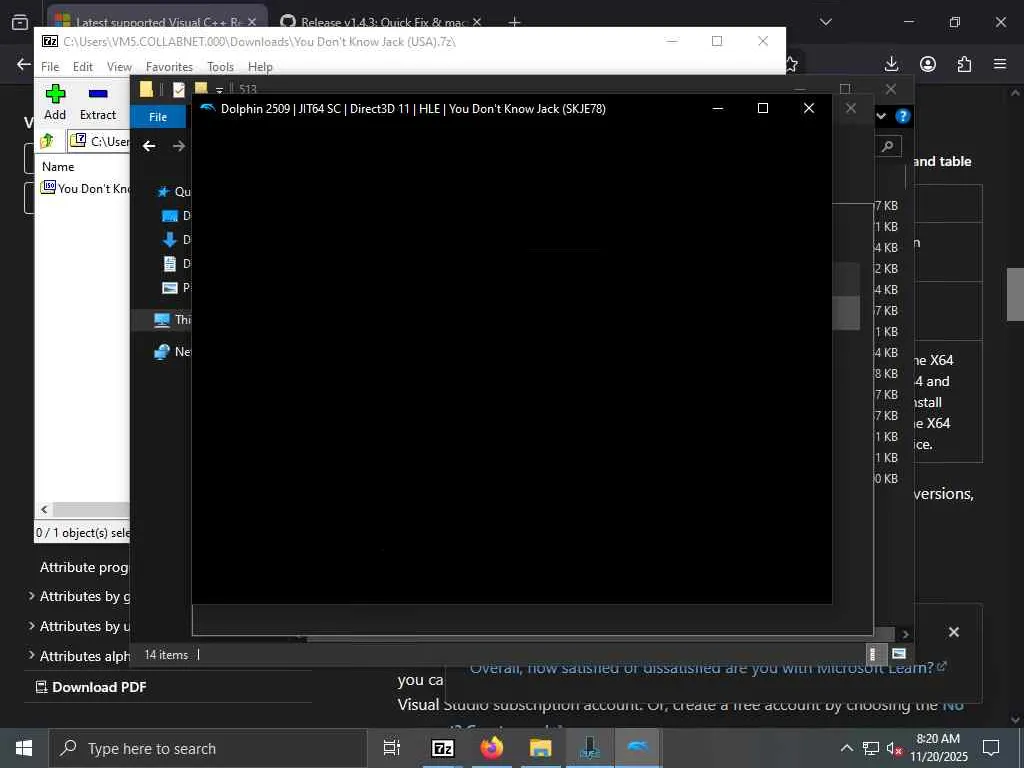Open a new Firefox tab with plus
The image size is (1024, 768).
pos(515,22)
